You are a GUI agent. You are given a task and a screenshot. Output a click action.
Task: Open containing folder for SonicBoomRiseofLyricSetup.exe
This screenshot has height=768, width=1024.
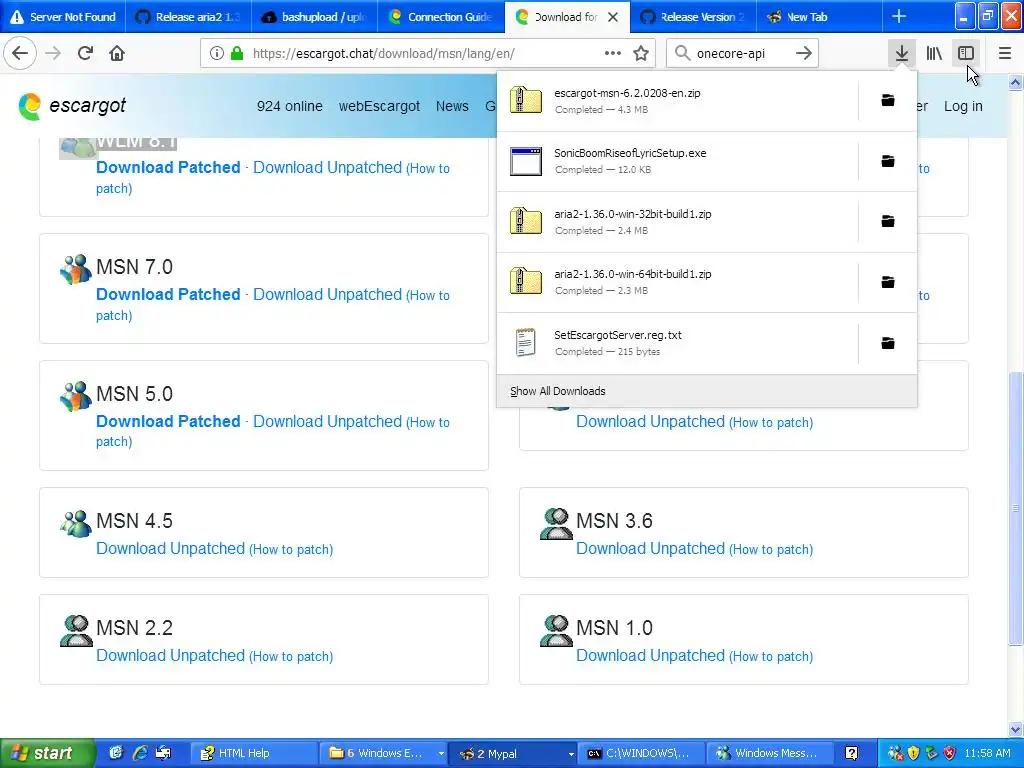pos(888,161)
